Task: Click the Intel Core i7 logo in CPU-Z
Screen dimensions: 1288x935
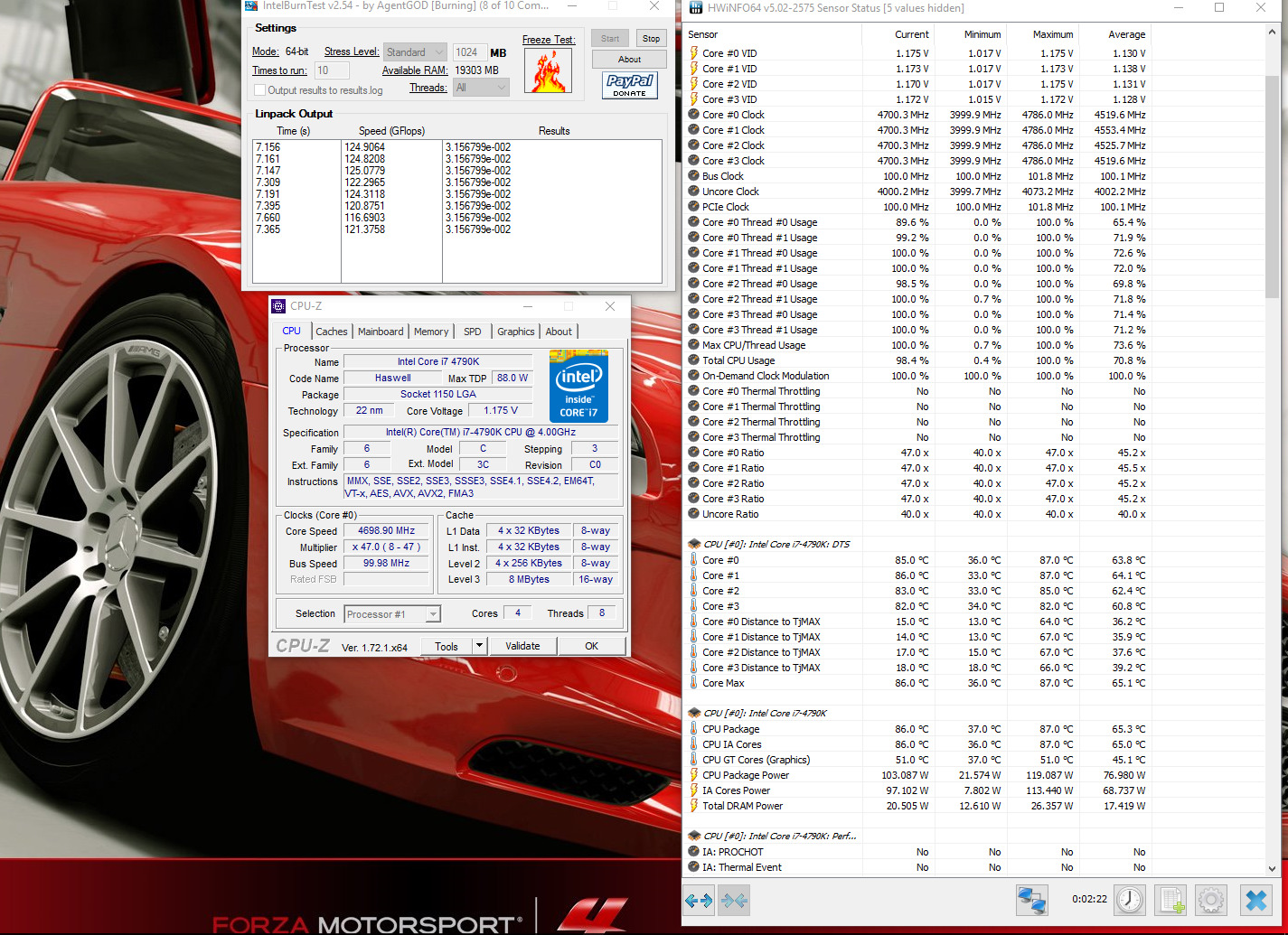Action: 578,386
